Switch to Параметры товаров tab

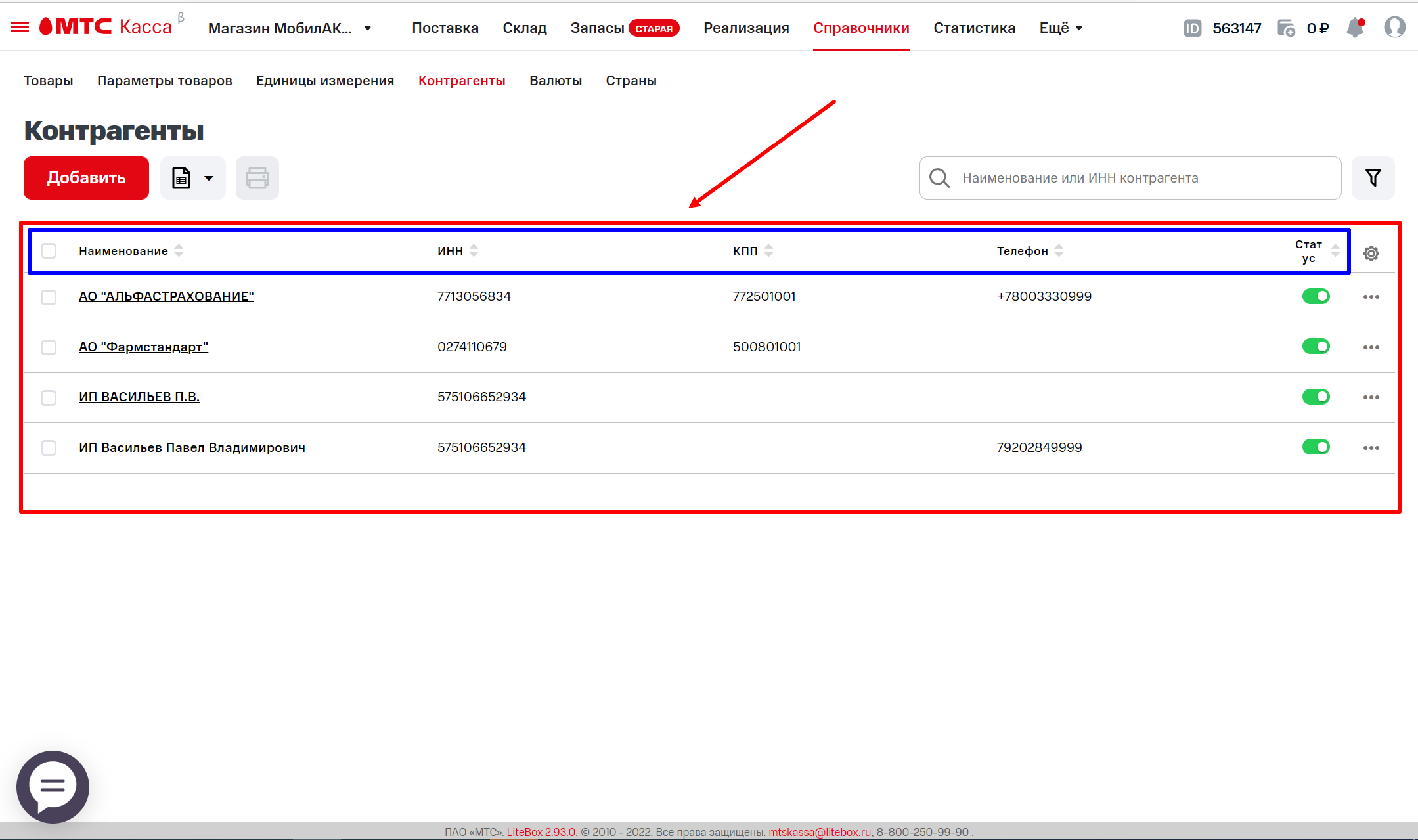click(165, 81)
